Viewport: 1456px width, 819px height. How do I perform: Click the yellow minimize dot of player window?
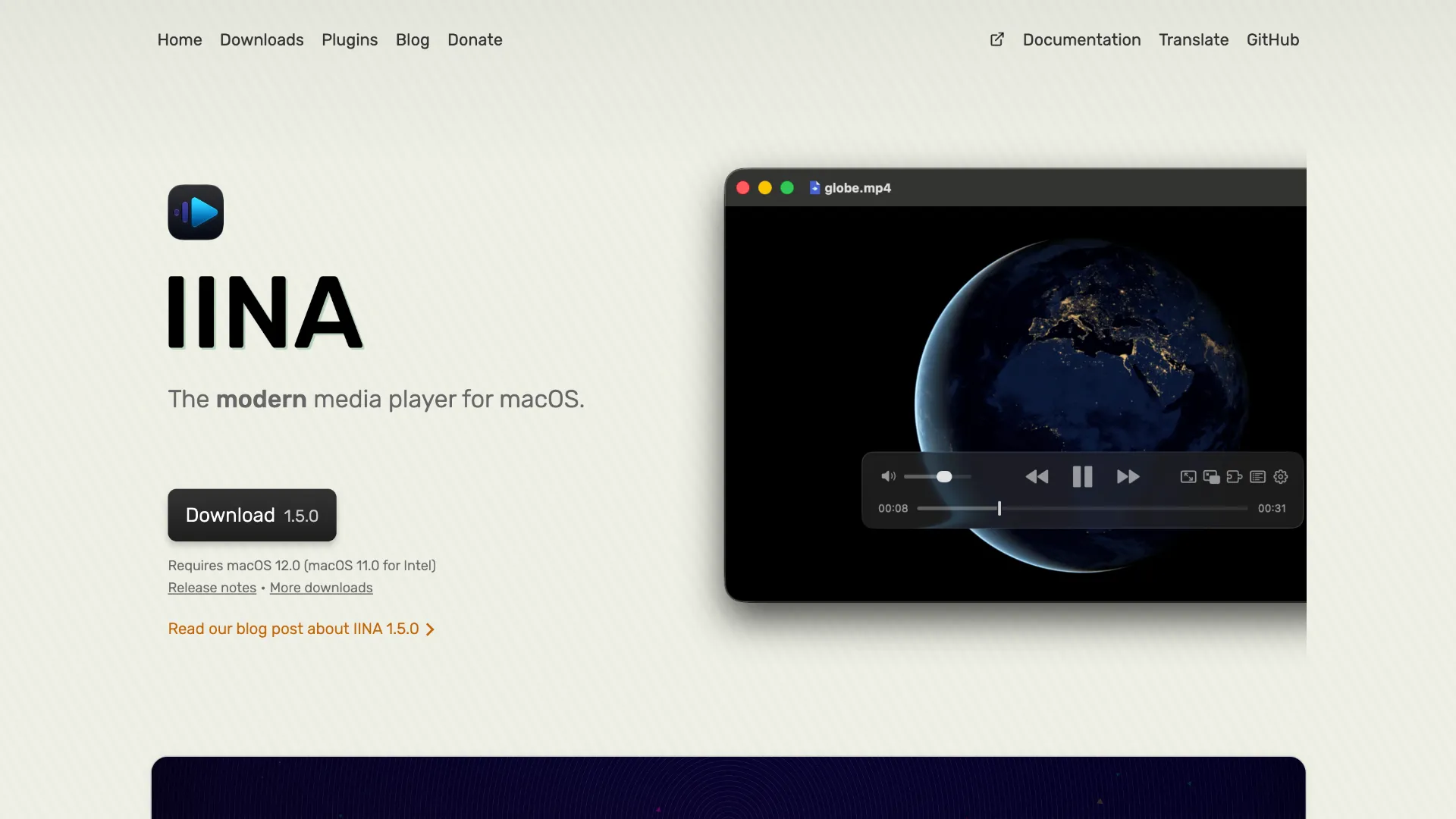coord(765,187)
